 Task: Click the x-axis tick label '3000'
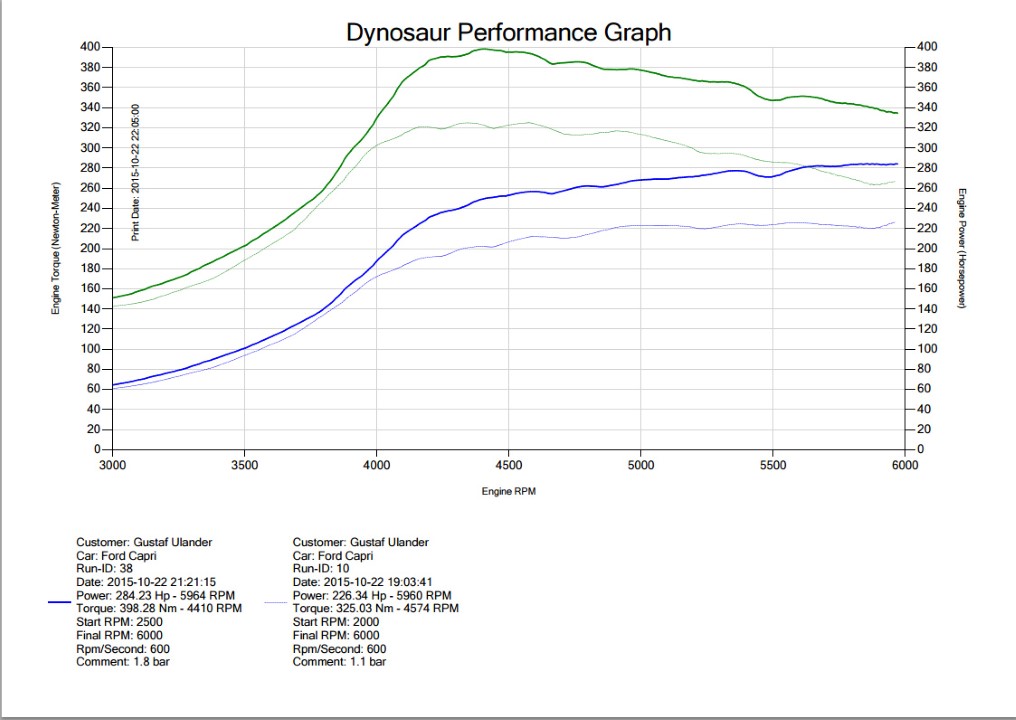(x=113, y=465)
